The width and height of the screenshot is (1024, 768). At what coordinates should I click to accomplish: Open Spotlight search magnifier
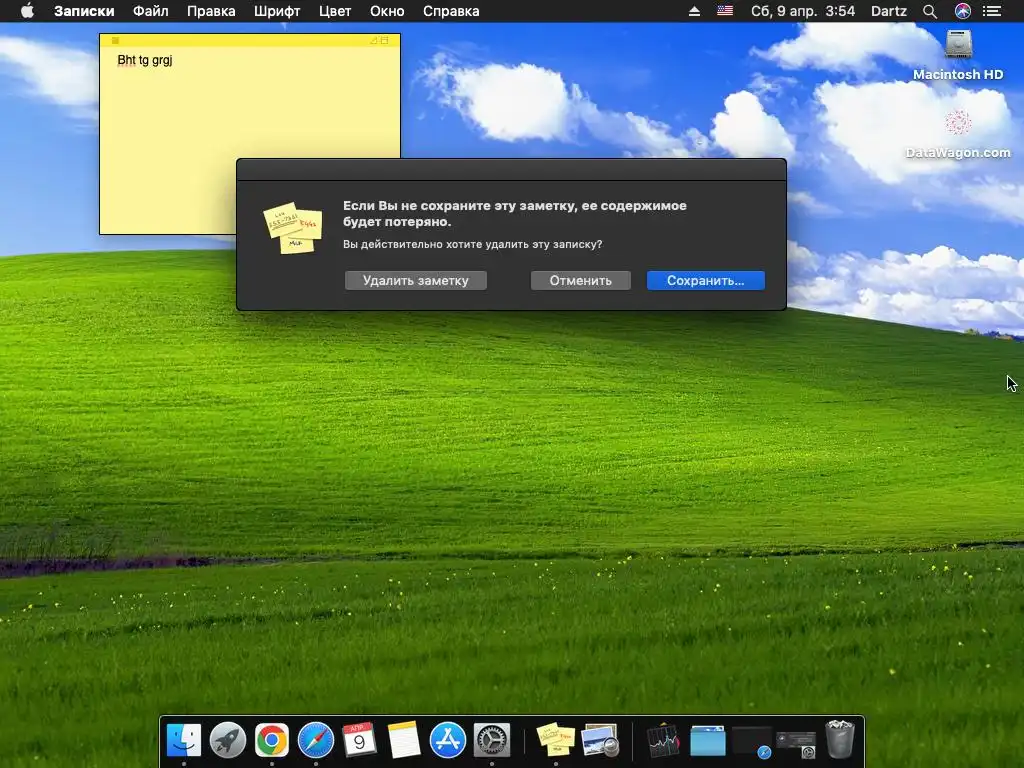click(x=930, y=11)
